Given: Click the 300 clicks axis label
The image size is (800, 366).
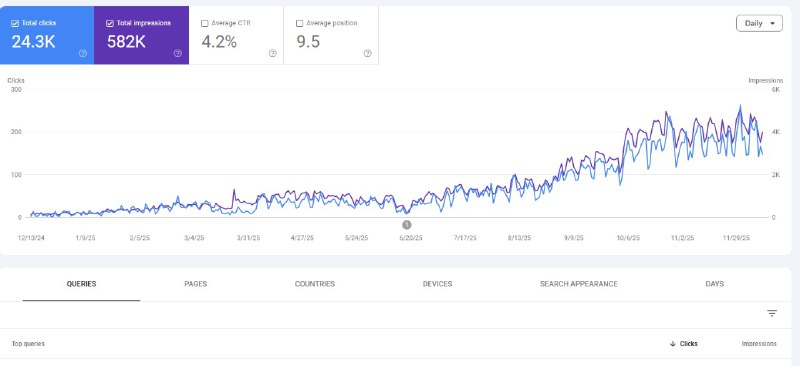Looking at the screenshot, I should [16, 89].
